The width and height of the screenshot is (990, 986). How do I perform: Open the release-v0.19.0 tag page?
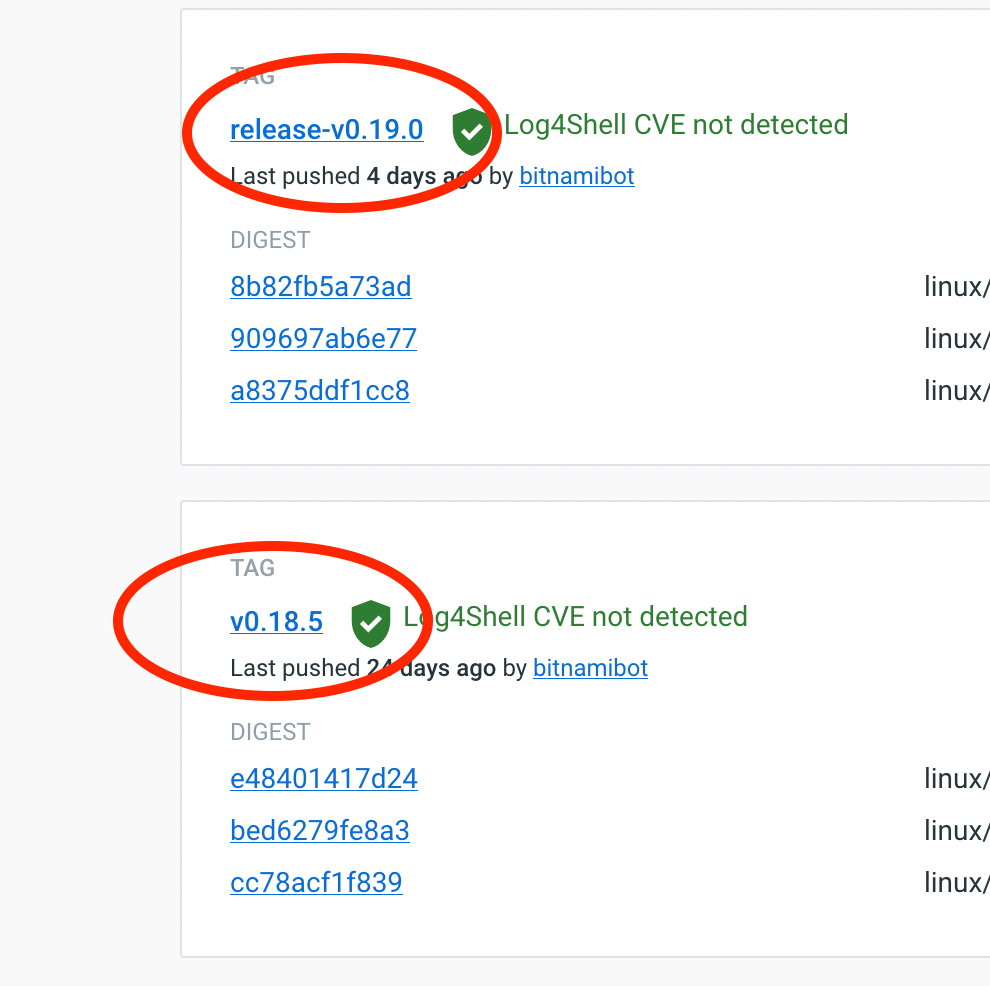326,129
